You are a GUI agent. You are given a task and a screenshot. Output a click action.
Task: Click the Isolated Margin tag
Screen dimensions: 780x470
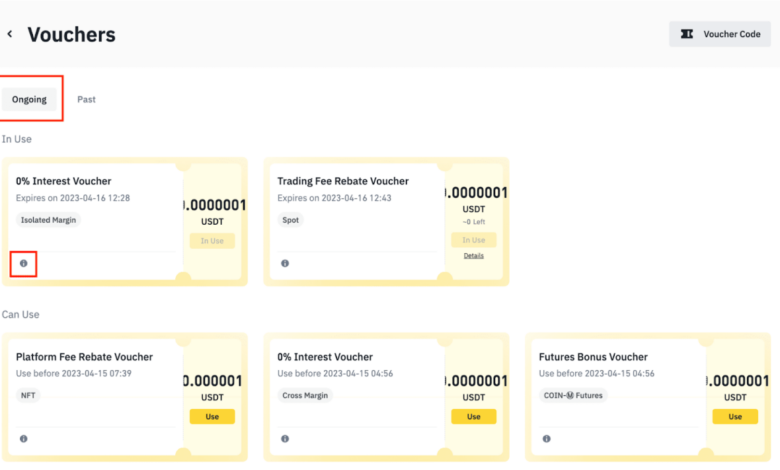(x=48, y=220)
